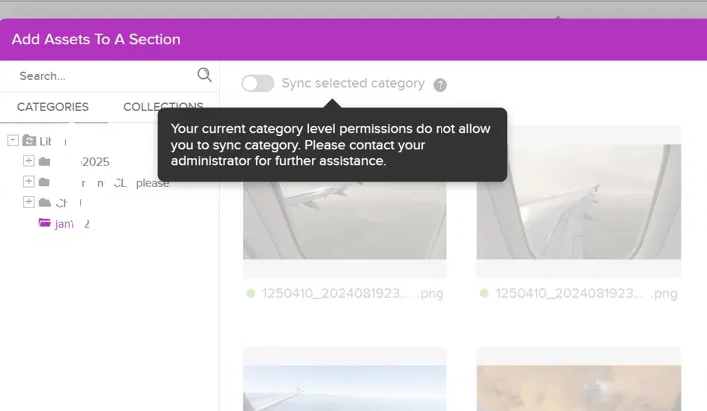Click the search magnifier icon
This screenshot has height=411, width=707.
point(204,75)
